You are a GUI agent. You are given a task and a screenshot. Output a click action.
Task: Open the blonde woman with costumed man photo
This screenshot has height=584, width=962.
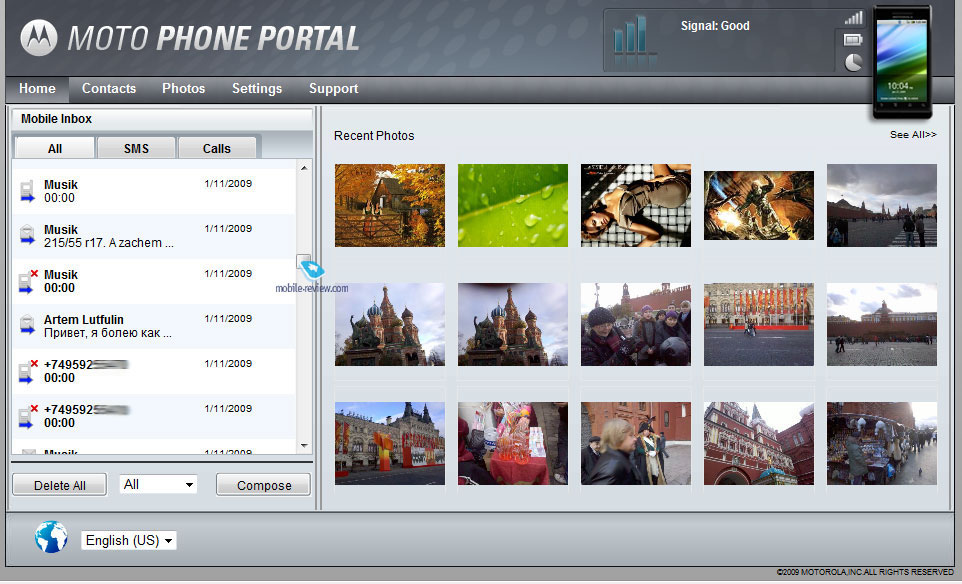pos(636,444)
